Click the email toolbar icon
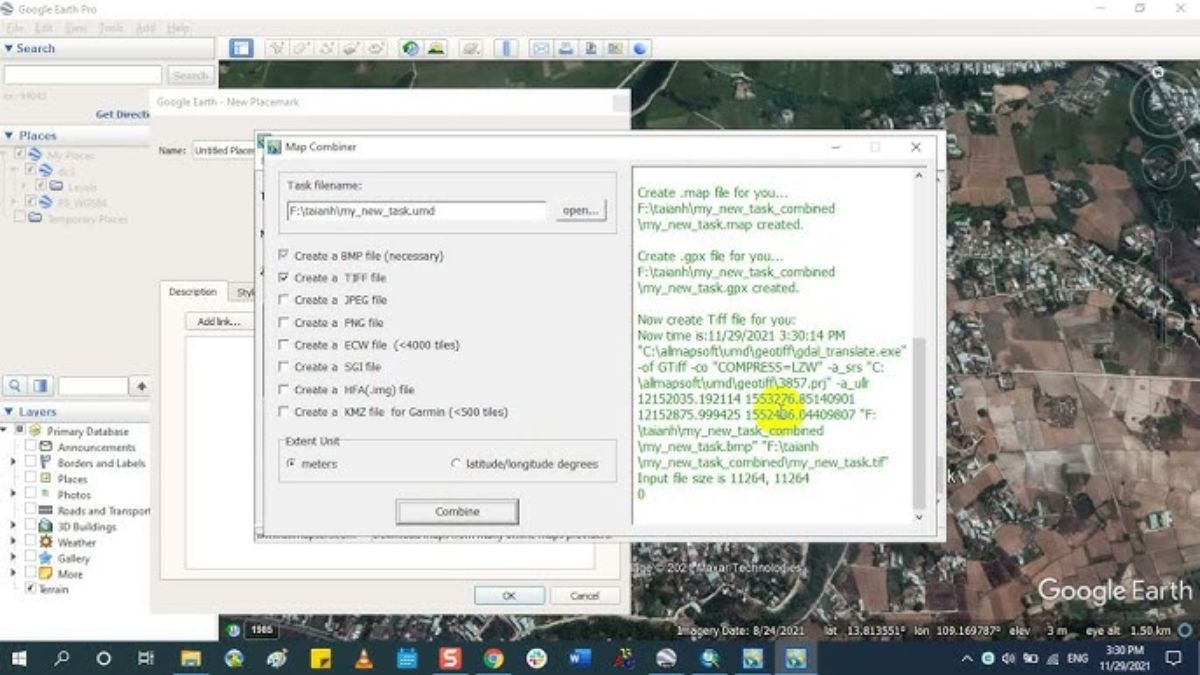 point(541,48)
